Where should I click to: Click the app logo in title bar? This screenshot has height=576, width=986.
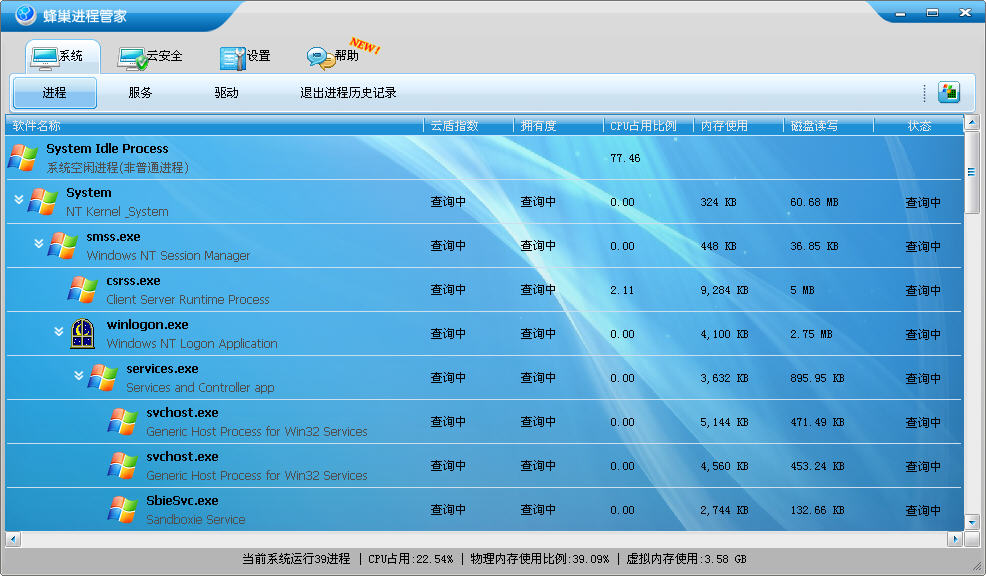tap(26, 14)
